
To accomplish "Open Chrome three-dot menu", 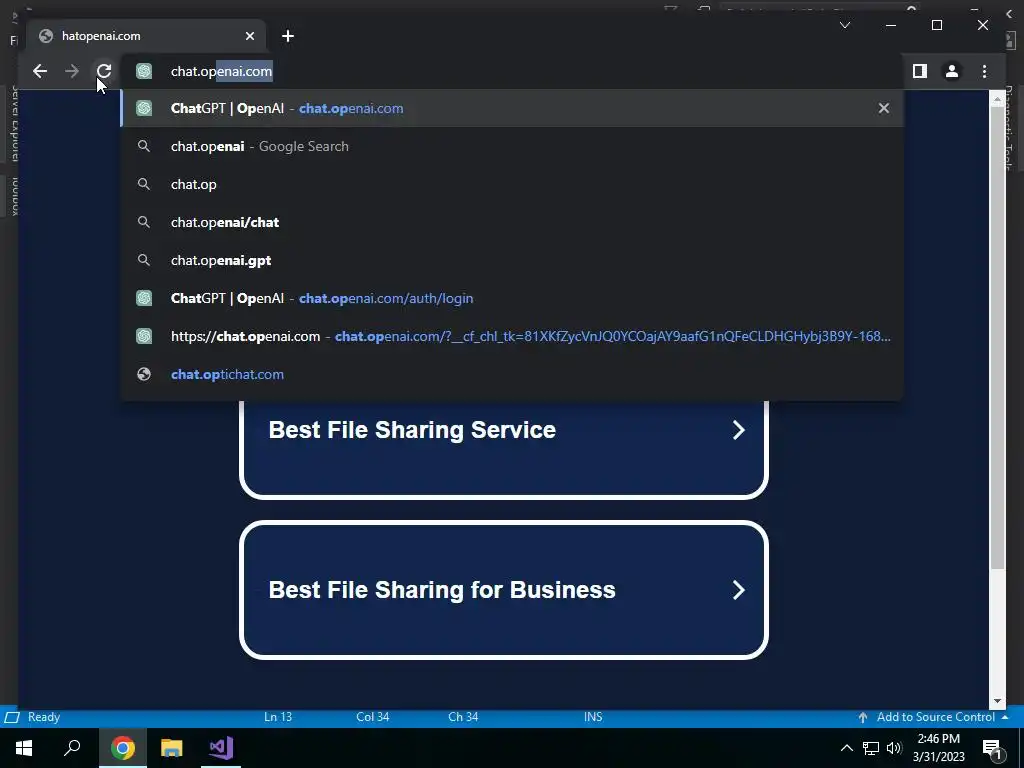I will coord(984,71).
